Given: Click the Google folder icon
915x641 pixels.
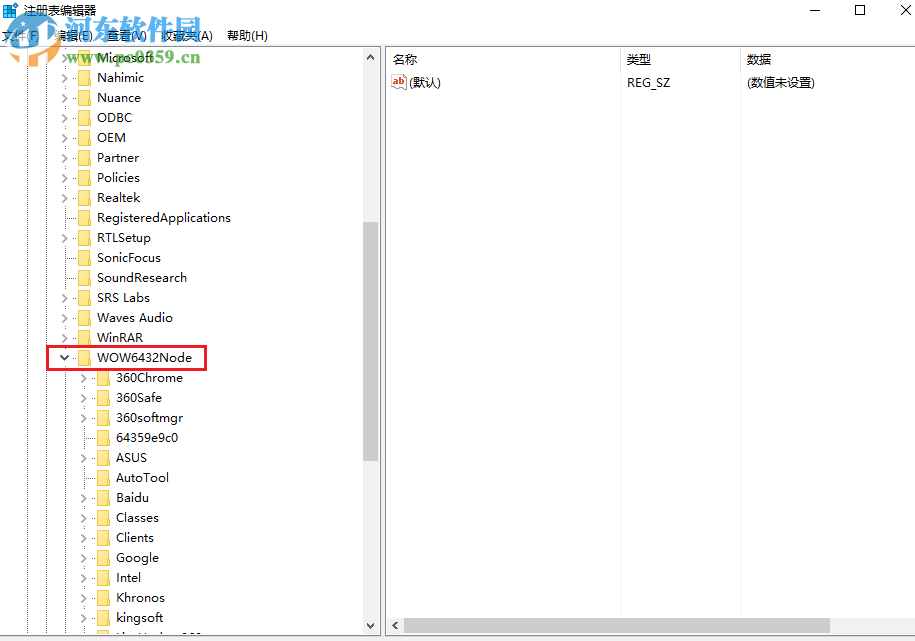Looking at the screenshot, I should click(x=104, y=557).
